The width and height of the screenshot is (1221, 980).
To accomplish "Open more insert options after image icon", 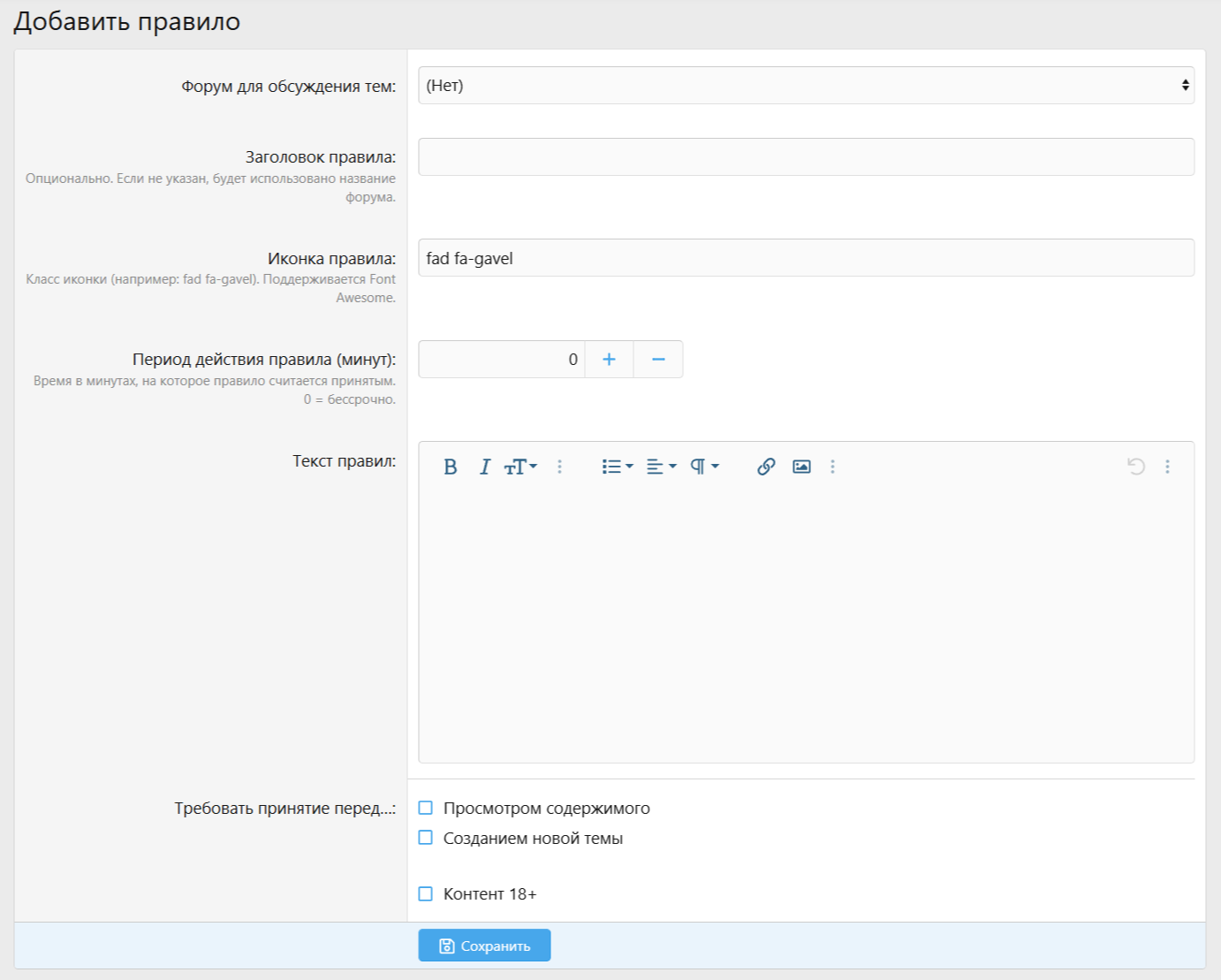I will pos(832,467).
